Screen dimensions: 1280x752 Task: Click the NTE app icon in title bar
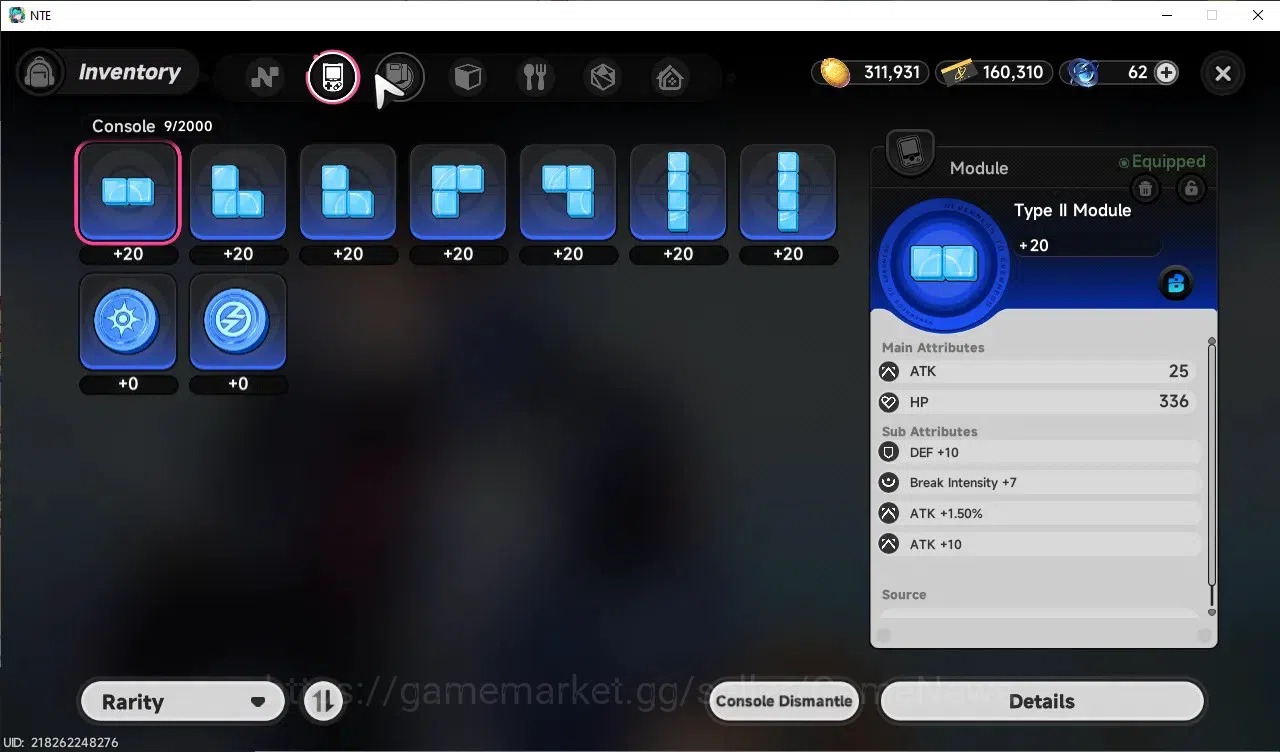coord(17,15)
